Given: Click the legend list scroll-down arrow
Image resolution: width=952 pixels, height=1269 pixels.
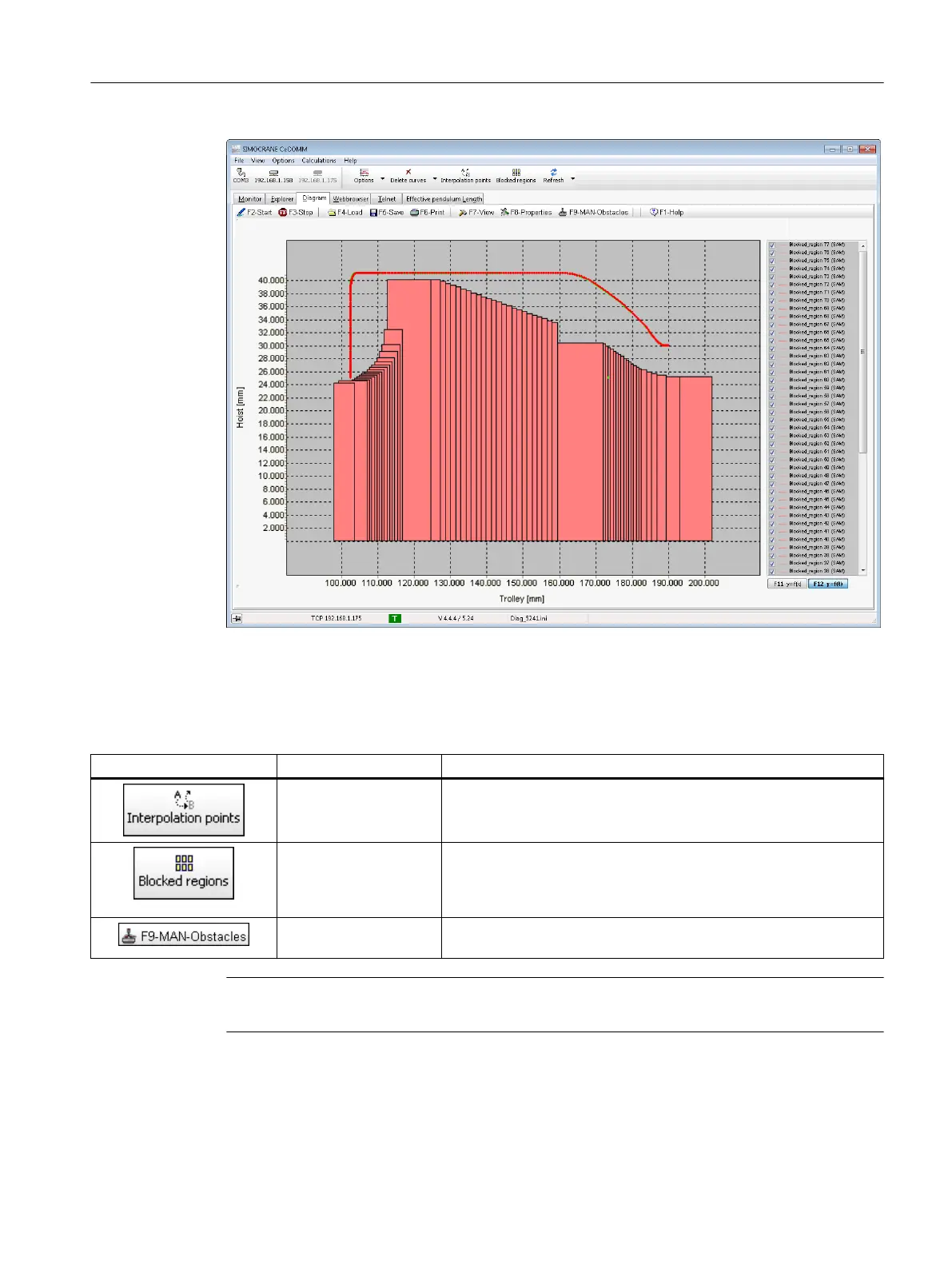Looking at the screenshot, I should coord(862,570).
